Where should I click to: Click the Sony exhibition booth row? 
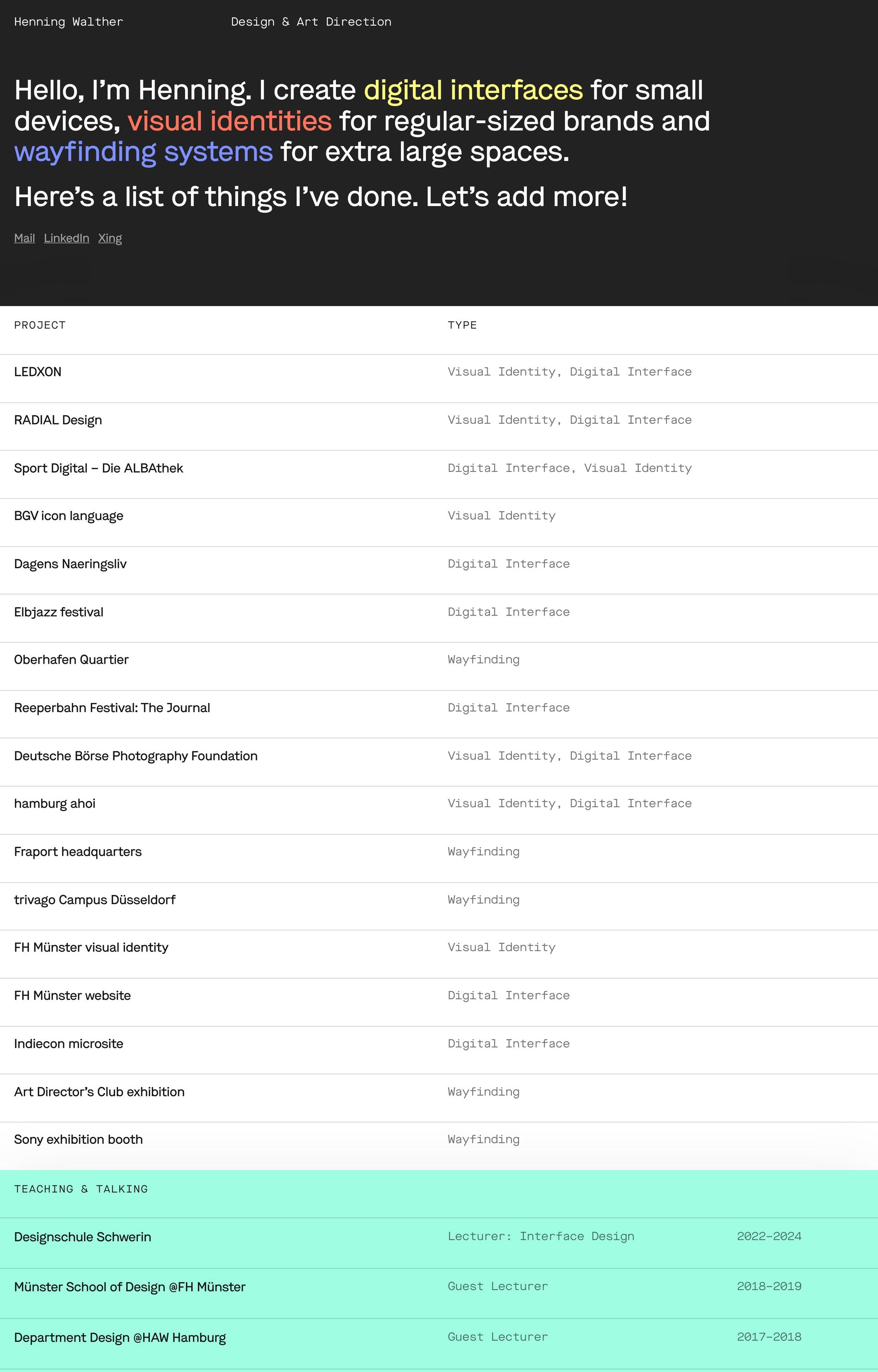click(x=79, y=1139)
